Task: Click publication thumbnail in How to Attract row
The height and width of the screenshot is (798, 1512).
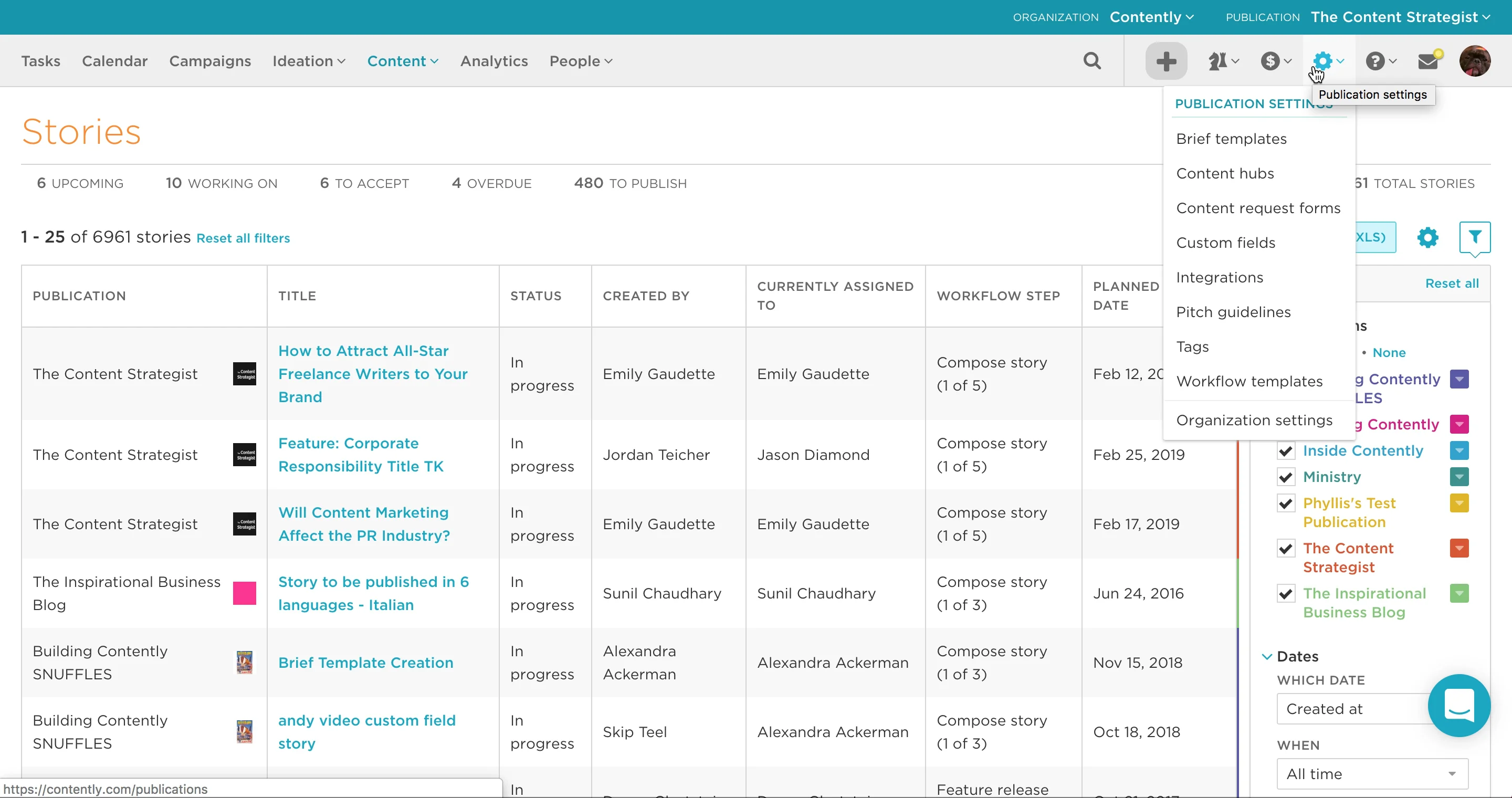Action: 244,374
